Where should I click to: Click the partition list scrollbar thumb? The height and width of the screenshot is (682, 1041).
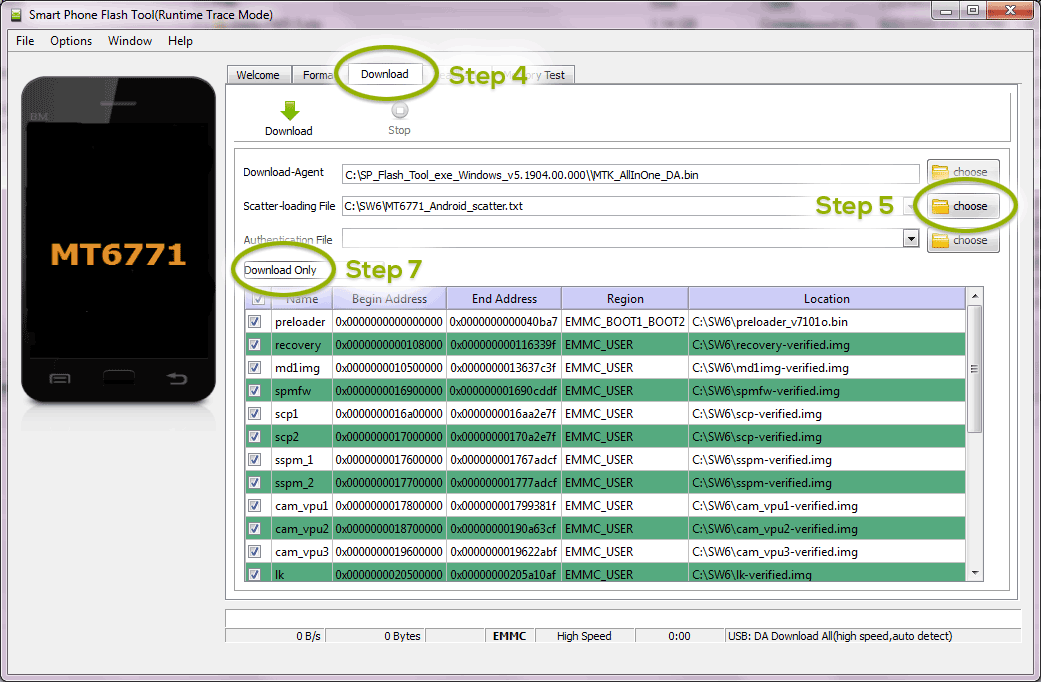tap(975, 369)
